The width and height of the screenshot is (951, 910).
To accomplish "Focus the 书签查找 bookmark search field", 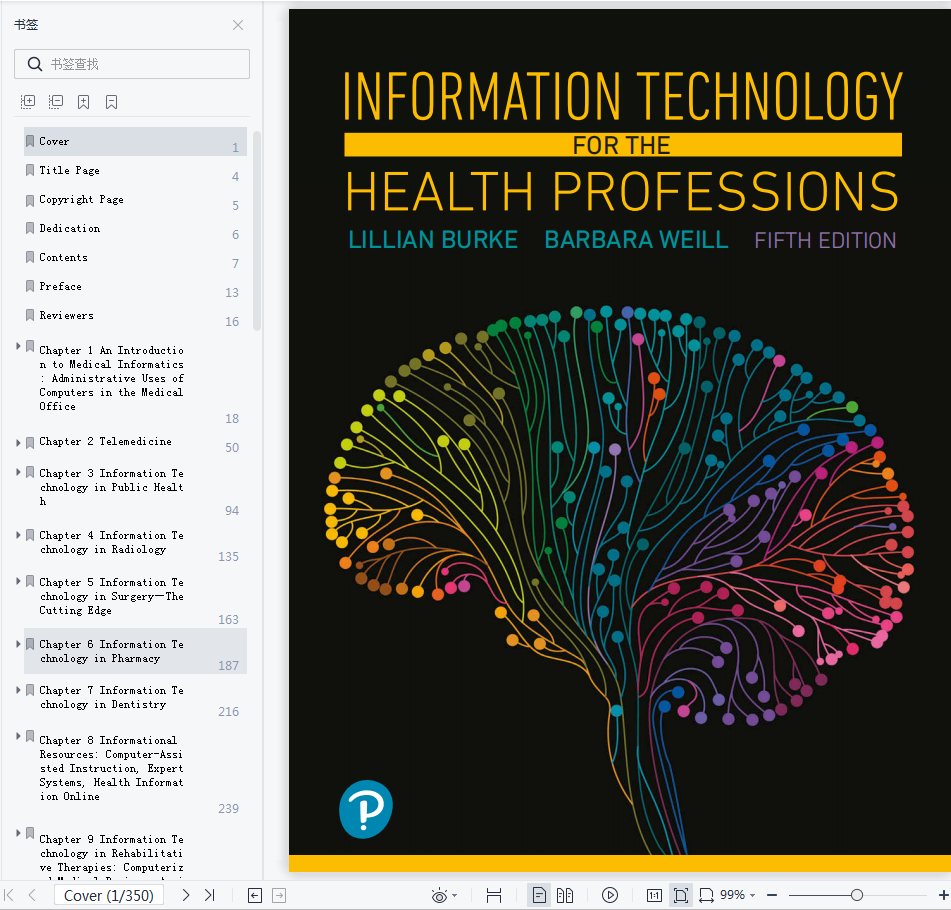I will click(132, 64).
